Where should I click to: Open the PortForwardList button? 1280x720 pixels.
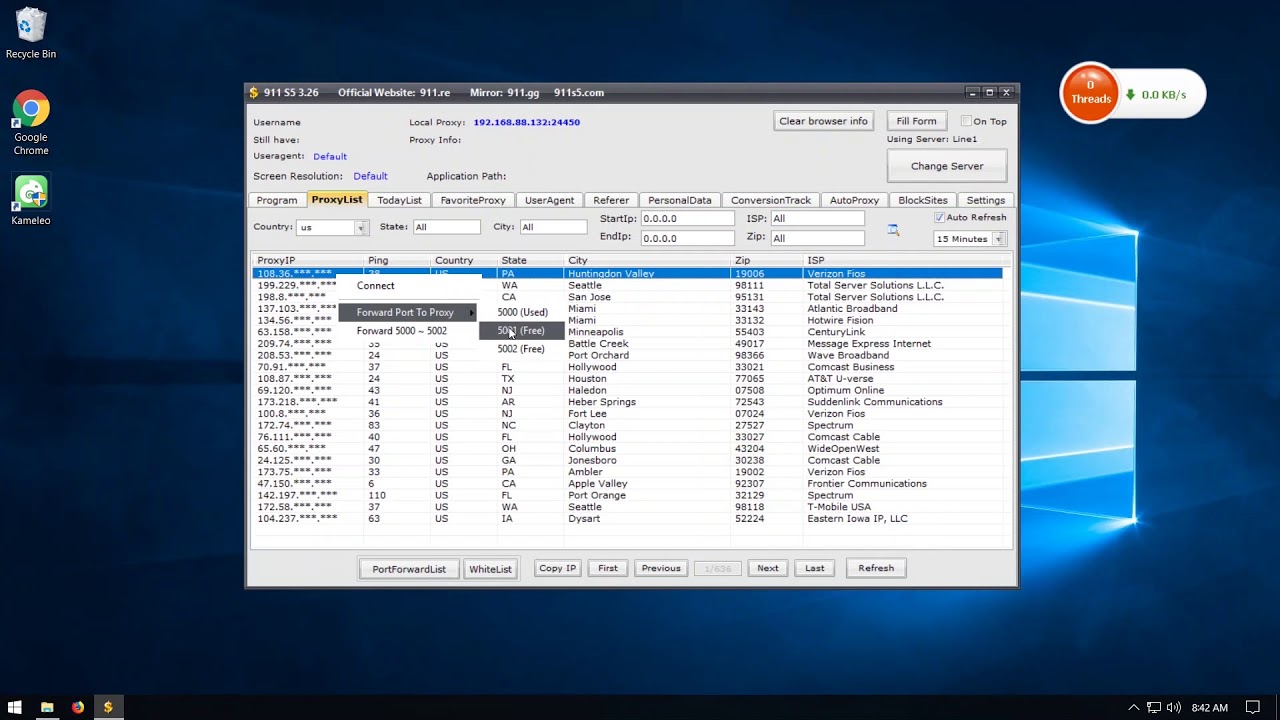409,569
